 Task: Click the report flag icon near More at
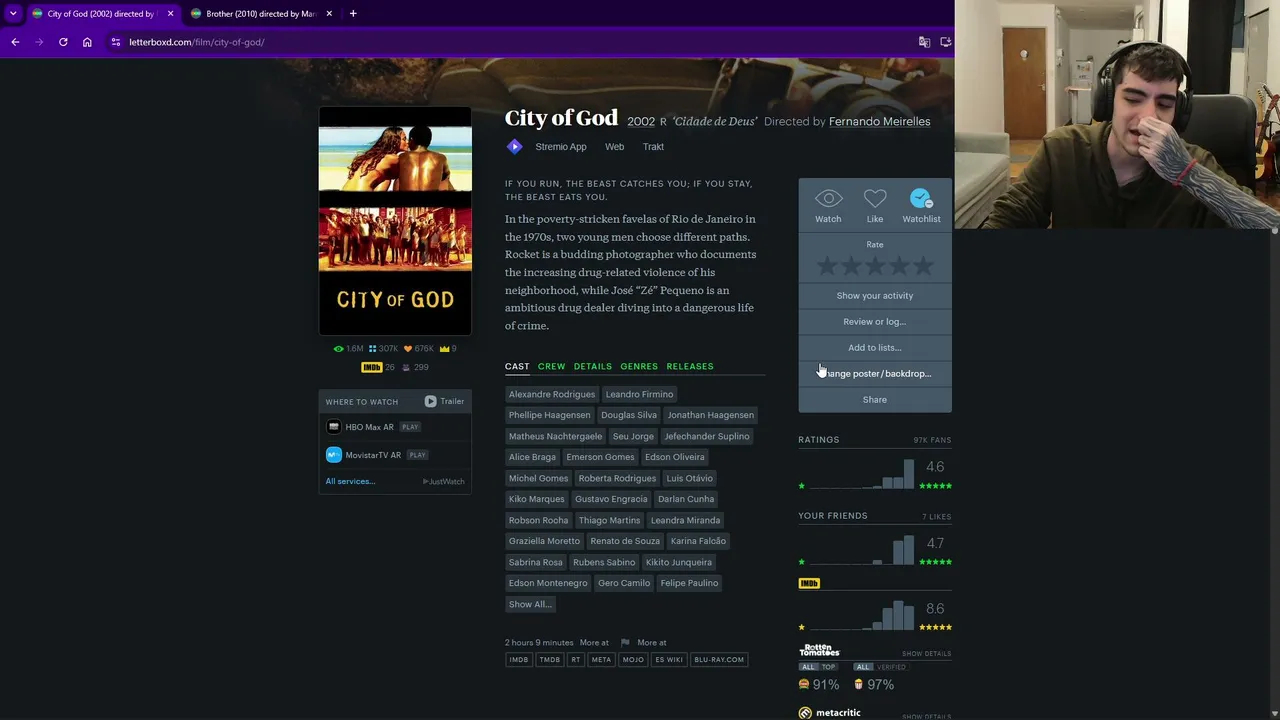tap(625, 642)
